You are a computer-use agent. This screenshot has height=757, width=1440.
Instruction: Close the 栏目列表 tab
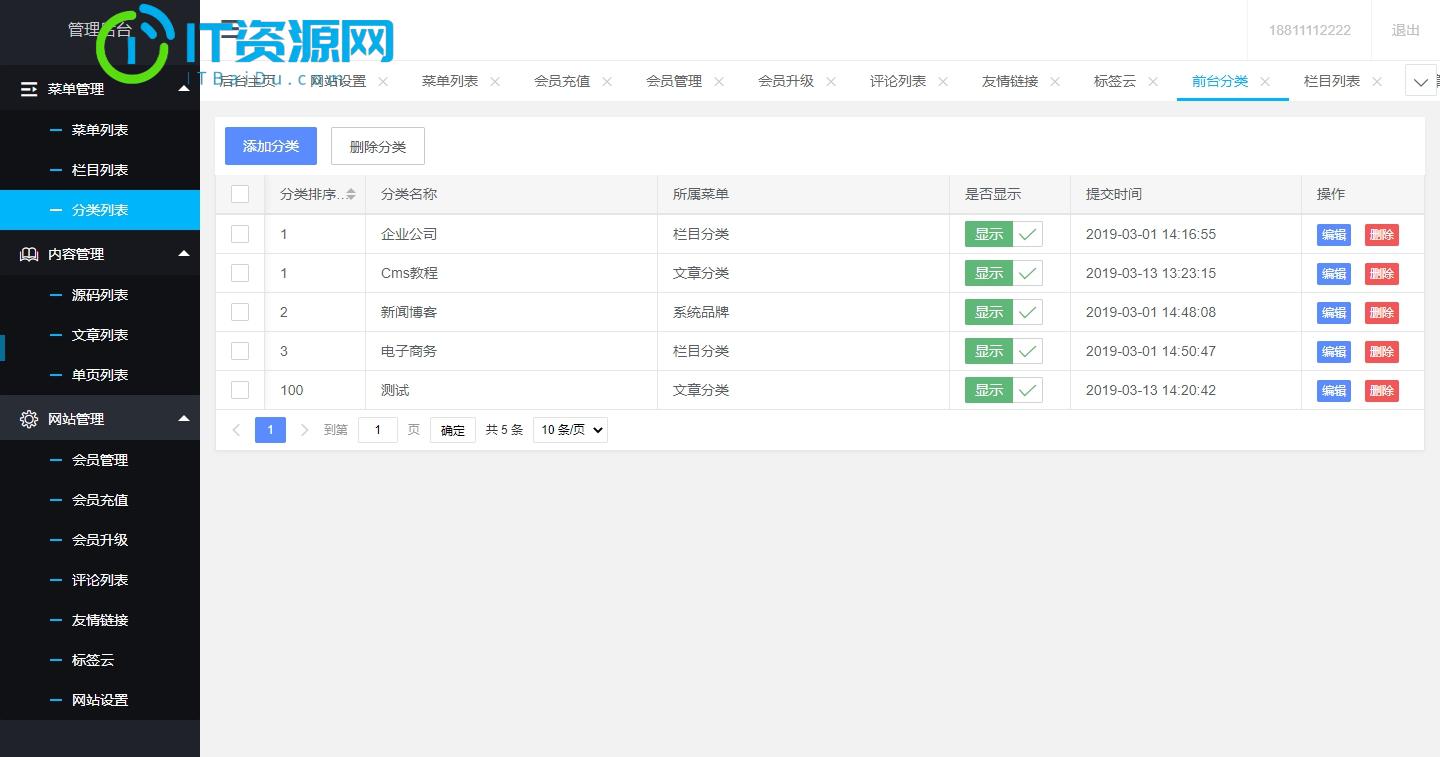click(x=1377, y=82)
